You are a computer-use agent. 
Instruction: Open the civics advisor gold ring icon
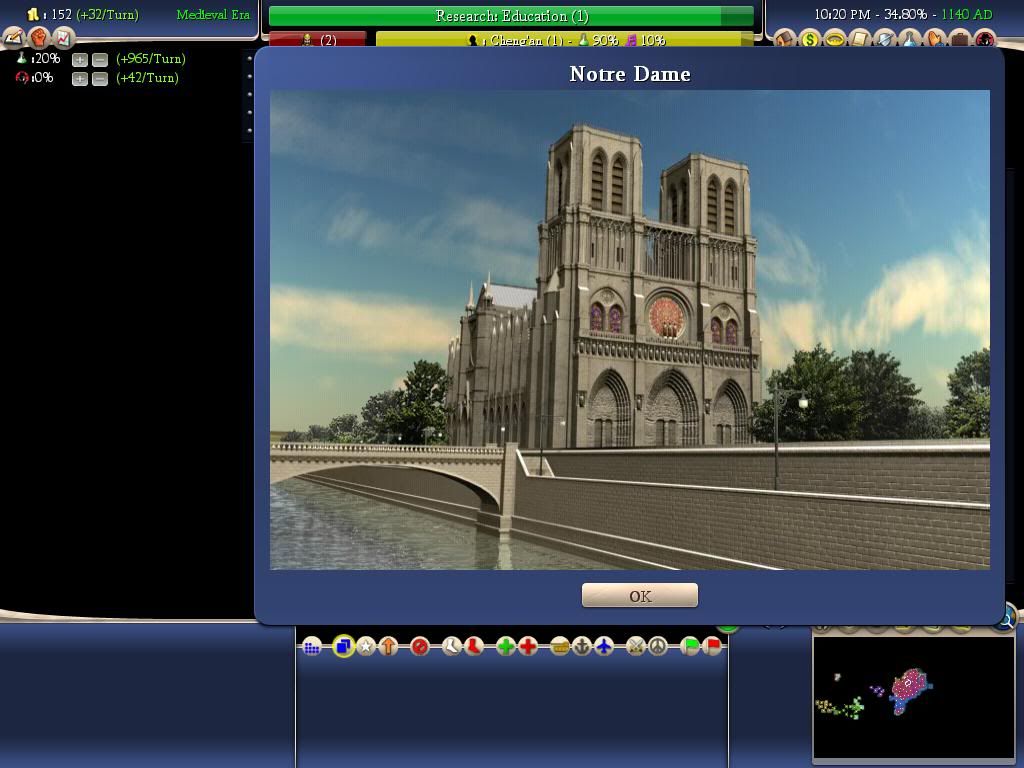coord(835,39)
